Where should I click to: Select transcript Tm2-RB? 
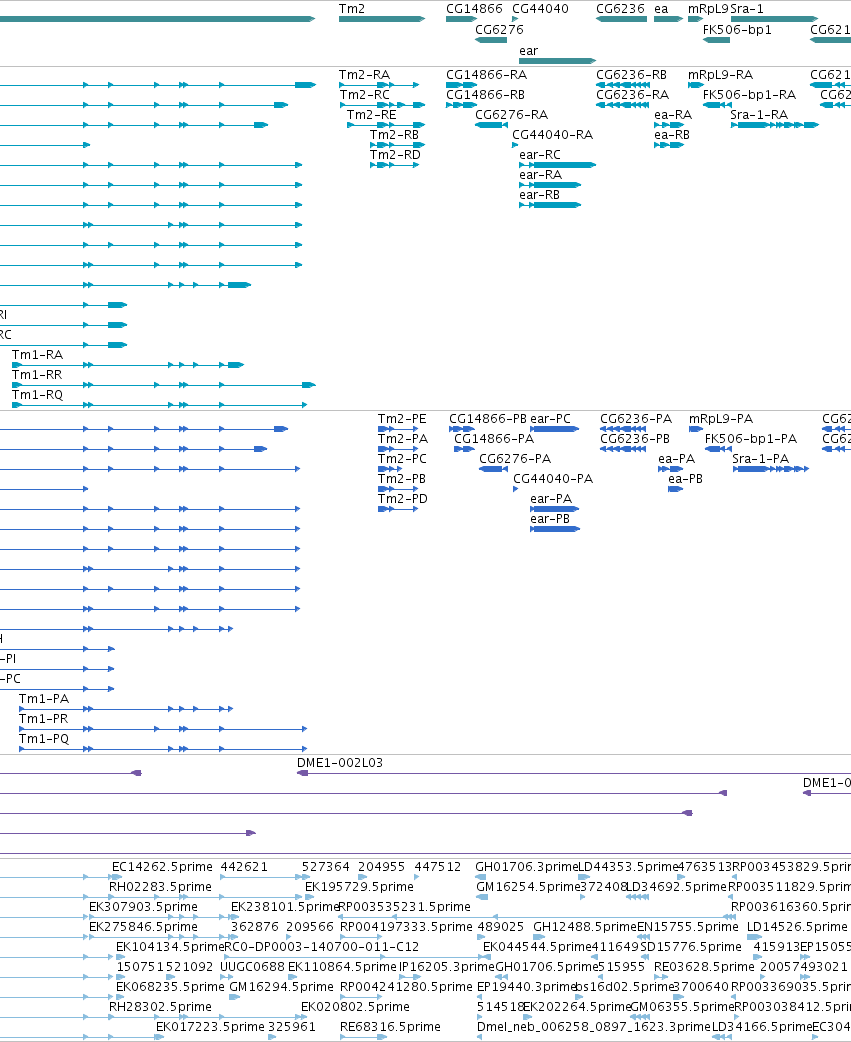[x=397, y=145]
